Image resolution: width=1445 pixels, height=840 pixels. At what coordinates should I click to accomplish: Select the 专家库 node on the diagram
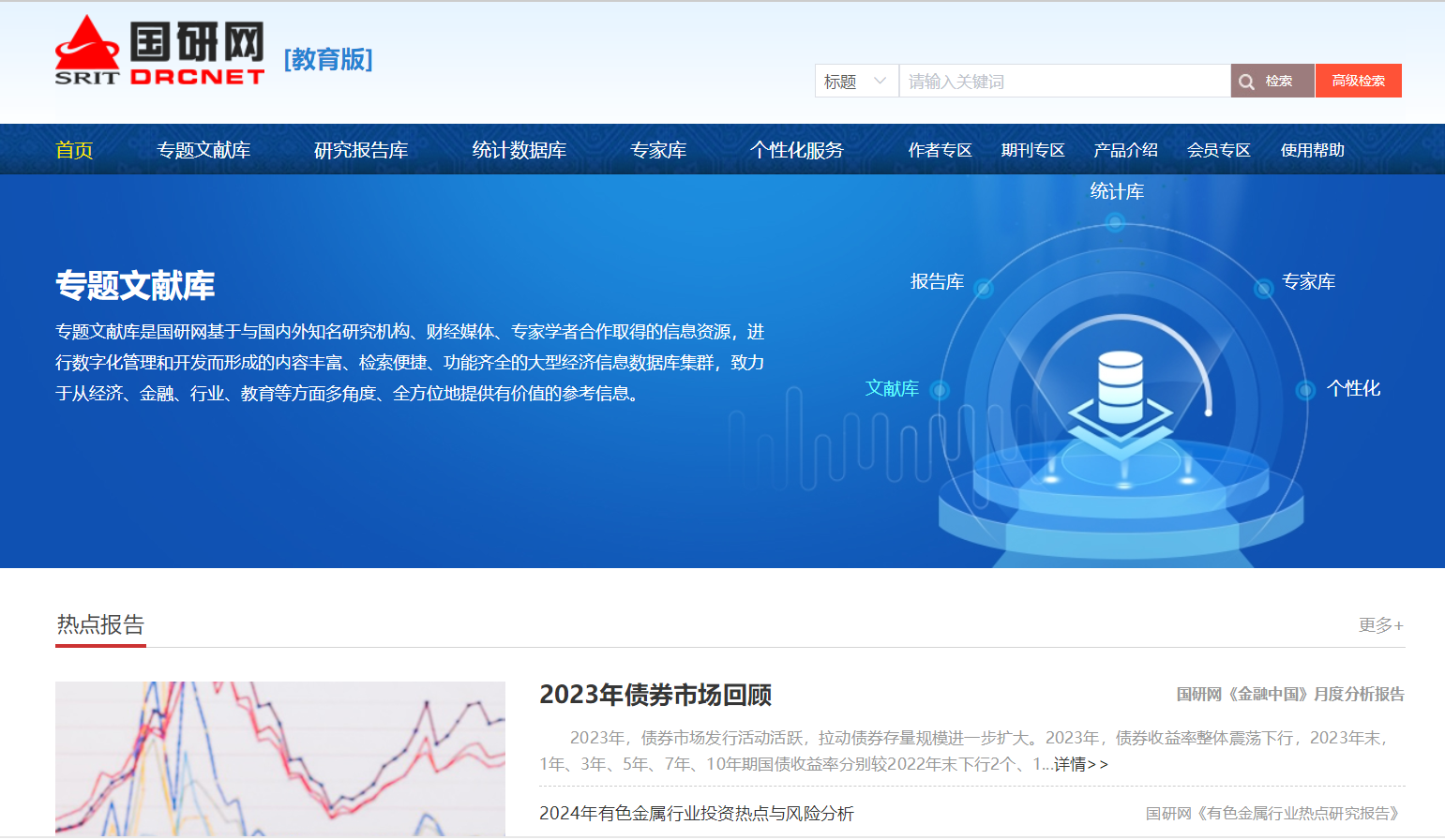point(1264,288)
